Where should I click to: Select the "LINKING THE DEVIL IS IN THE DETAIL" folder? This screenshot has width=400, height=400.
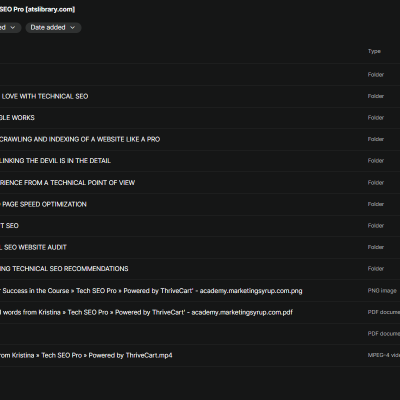(200, 161)
